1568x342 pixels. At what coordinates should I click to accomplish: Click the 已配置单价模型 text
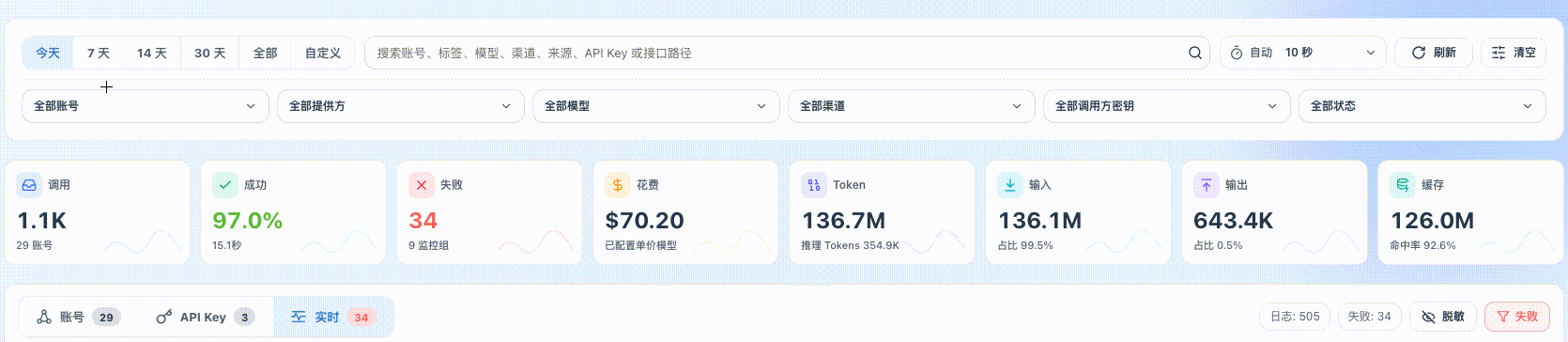pos(640,245)
